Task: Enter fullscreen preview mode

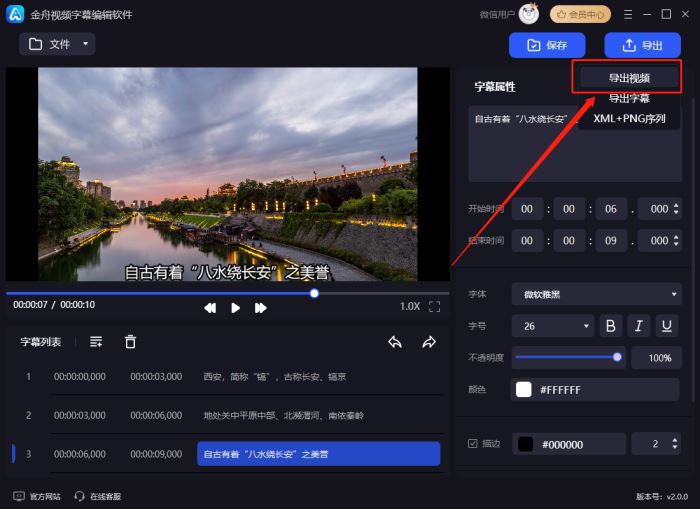Action: coord(434,306)
